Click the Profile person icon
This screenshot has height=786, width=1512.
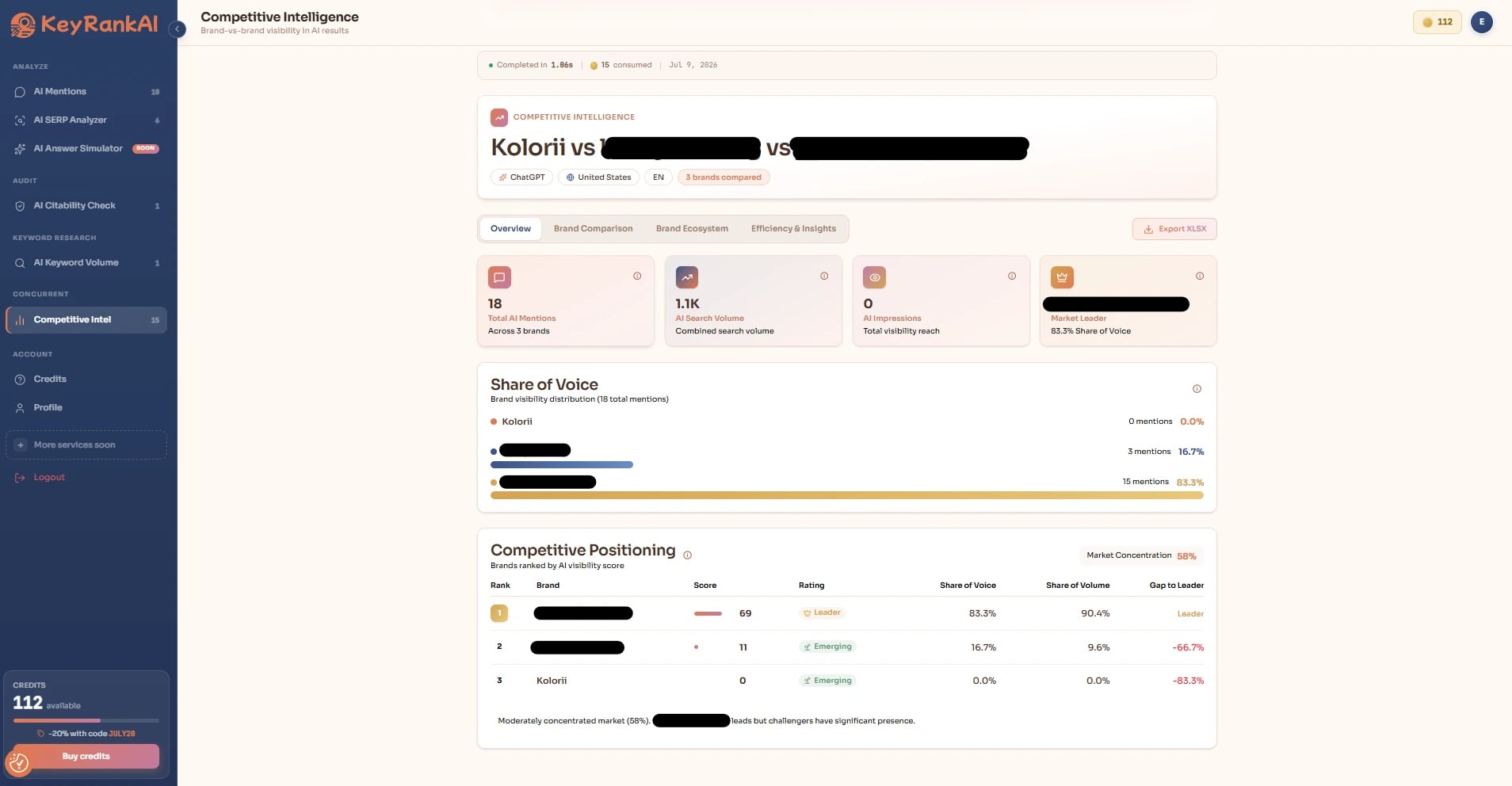pyautogui.click(x=20, y=408)
